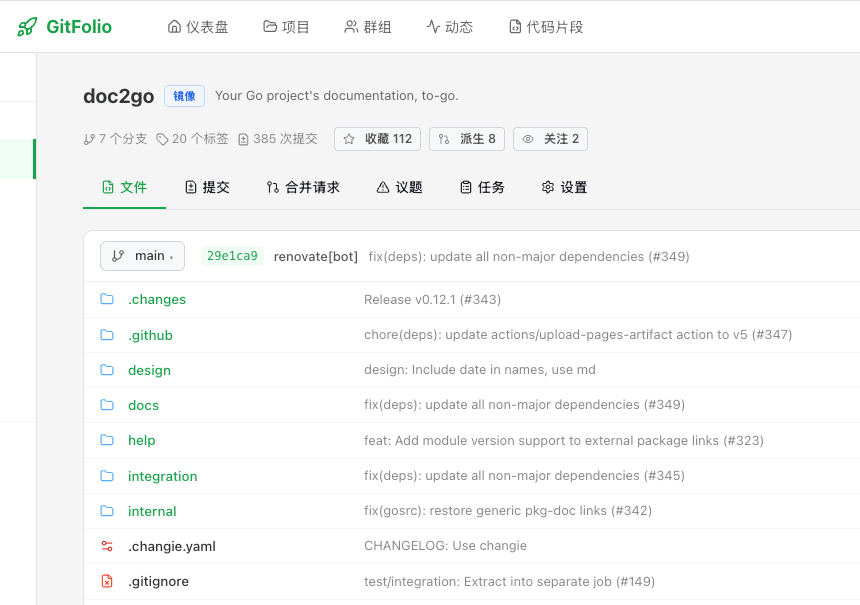This screenshot has height=605, width=860.
Task: Open the .gitignore file
Action: tap(159, 581)
